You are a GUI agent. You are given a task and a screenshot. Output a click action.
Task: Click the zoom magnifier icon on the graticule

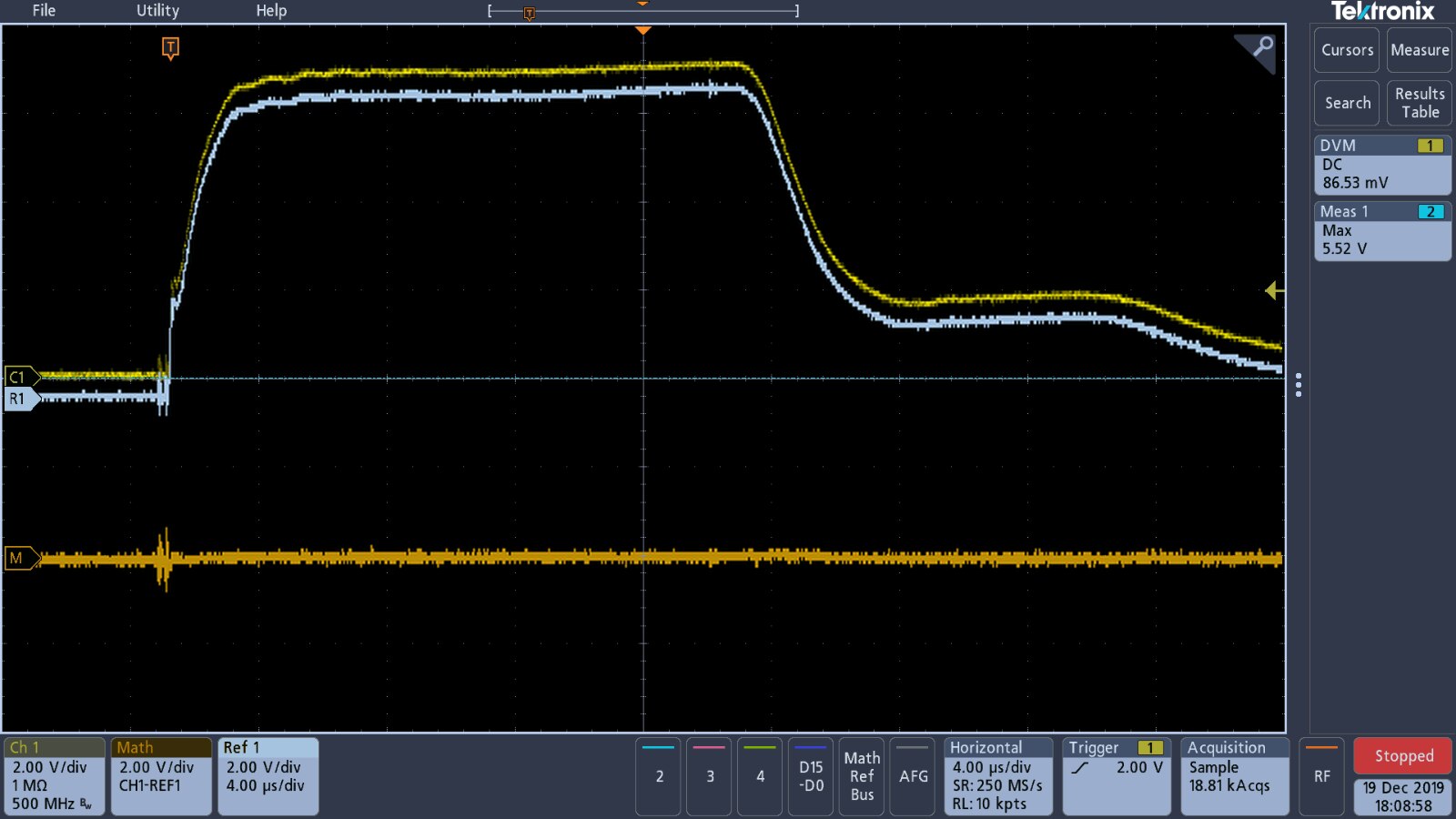[x=1260, y=48]
